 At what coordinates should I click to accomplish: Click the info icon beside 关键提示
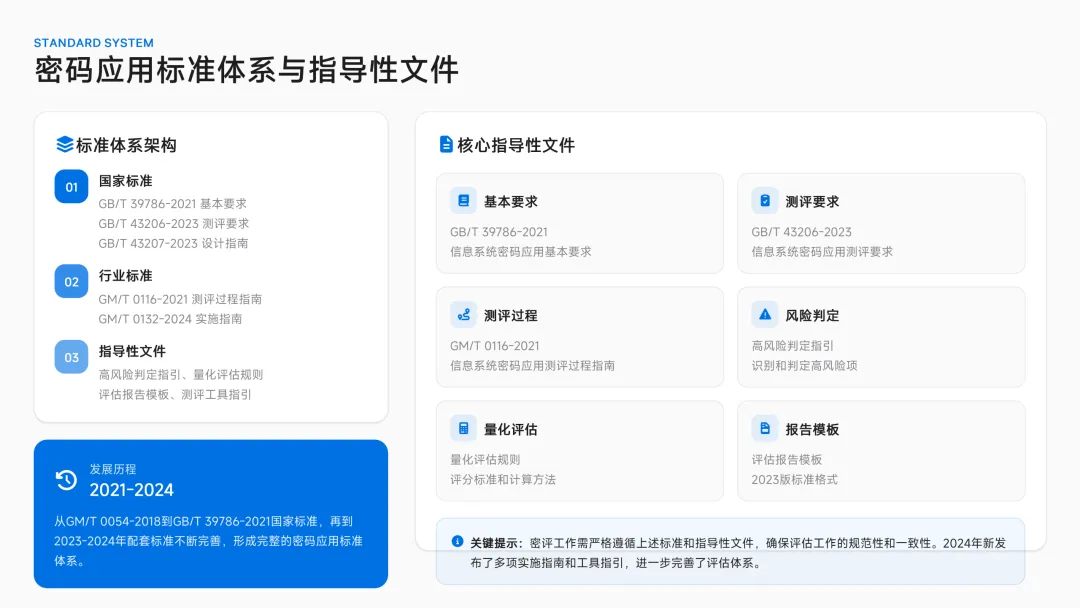(457, 541)
